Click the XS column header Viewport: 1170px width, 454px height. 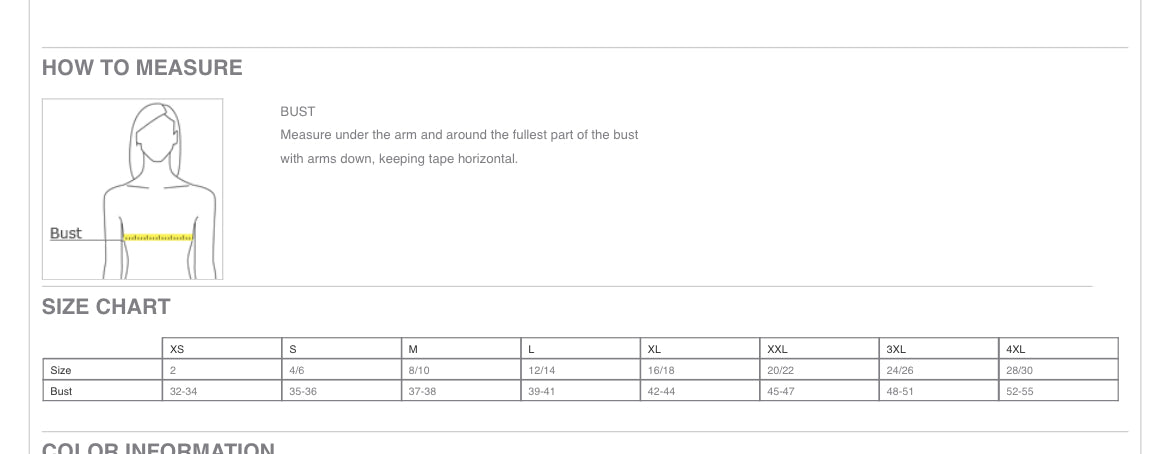[177, 349]
